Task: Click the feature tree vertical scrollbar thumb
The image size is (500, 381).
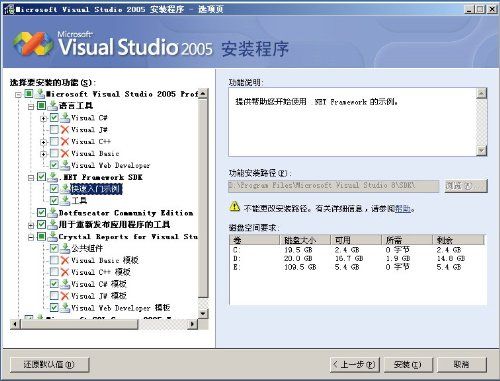Action: point(203,198)
